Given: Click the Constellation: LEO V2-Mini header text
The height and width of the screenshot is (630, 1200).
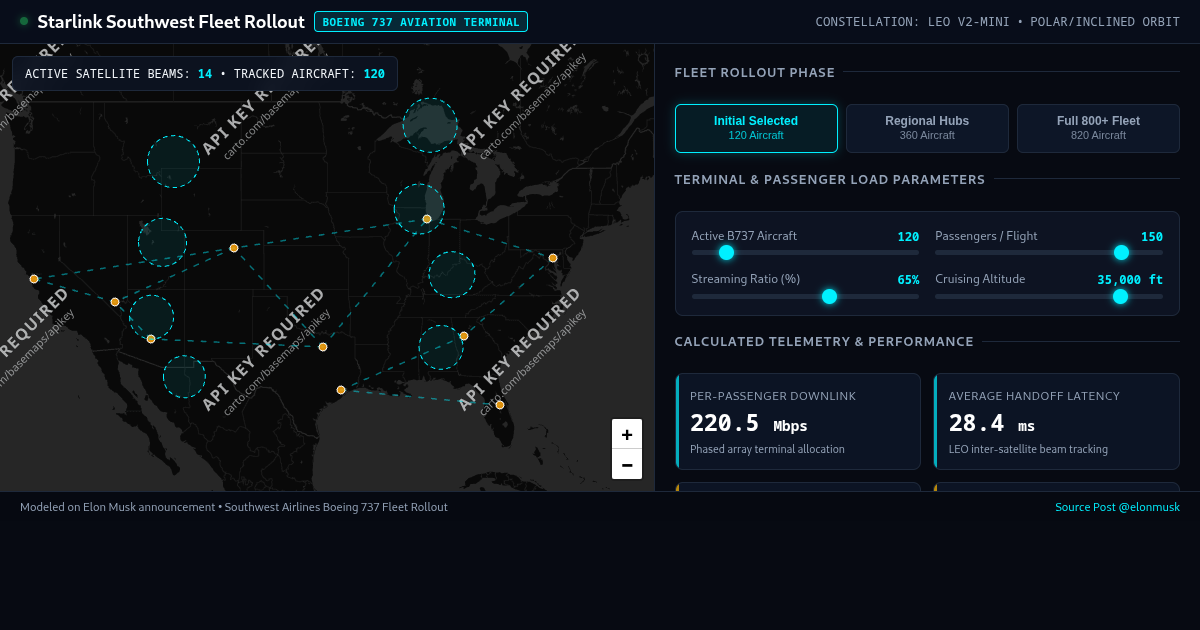Looking at the screenshot, I should tap(997, 22).
